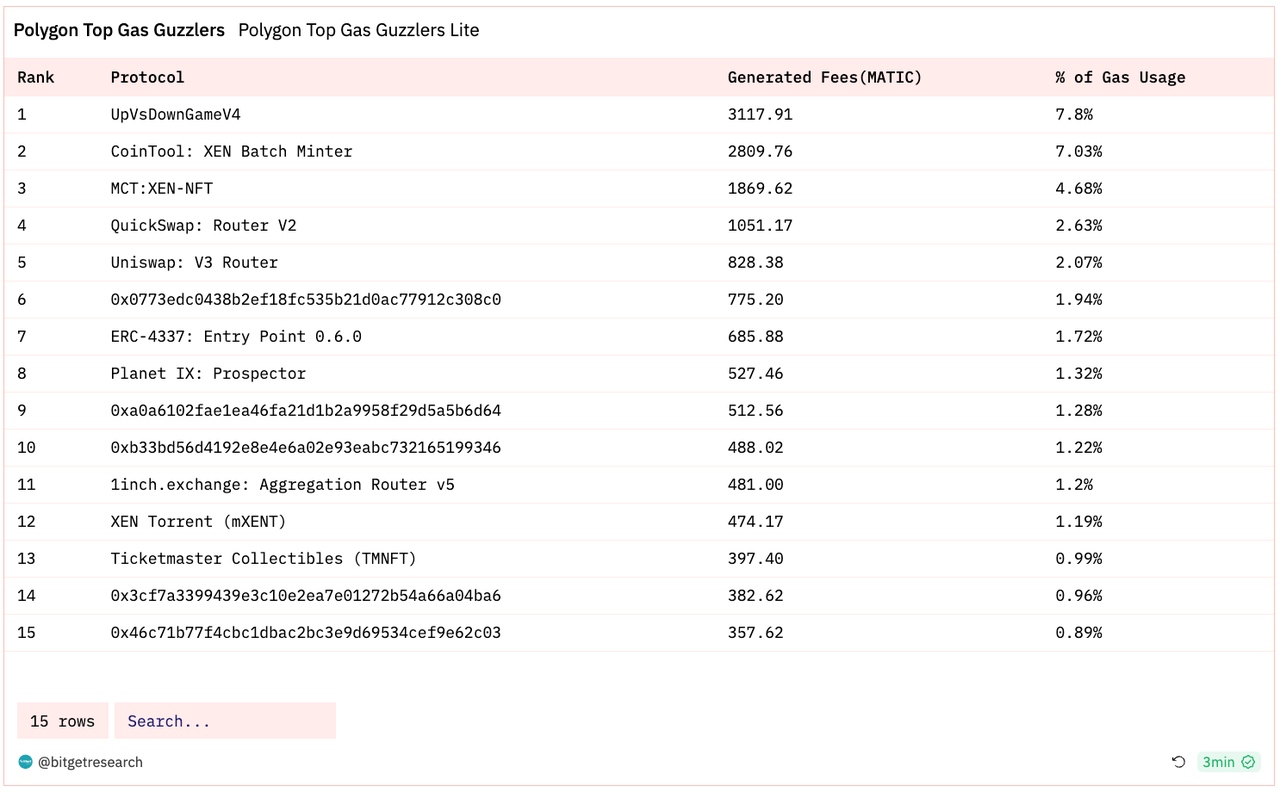The height and width of the screenshot is (792, 1280).
Task: Click the 512.56 fees value
Action: point(755,410)
